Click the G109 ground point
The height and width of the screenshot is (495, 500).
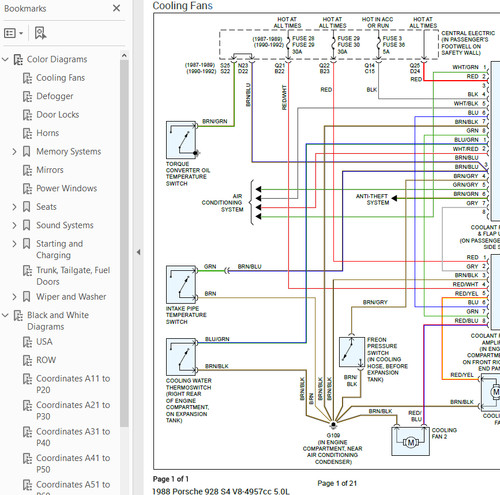[333, 424]
